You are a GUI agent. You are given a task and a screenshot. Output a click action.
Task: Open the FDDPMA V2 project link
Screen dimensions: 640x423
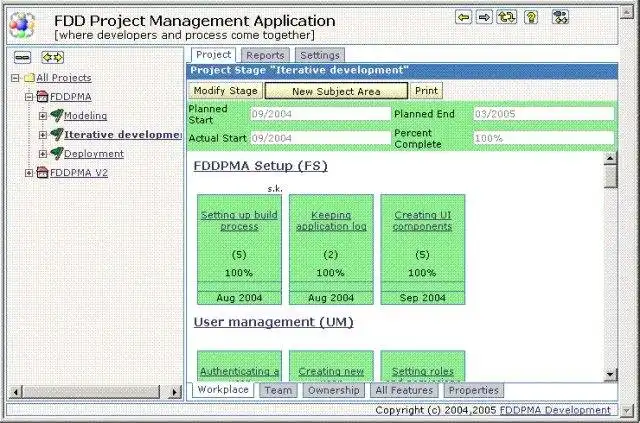(79, 173)
